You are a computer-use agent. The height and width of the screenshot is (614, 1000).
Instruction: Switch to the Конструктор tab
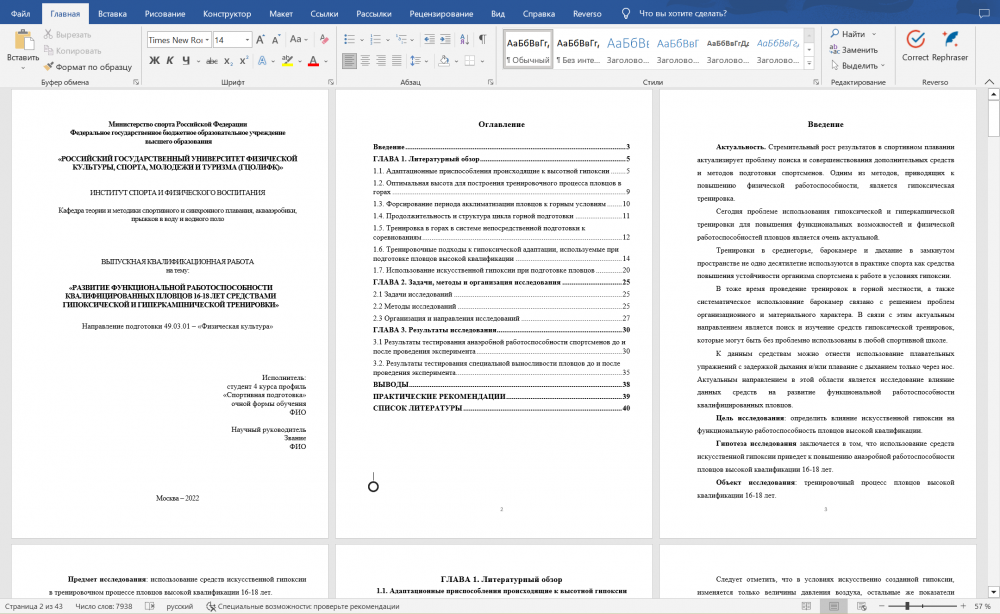click(x=227, y=13)
